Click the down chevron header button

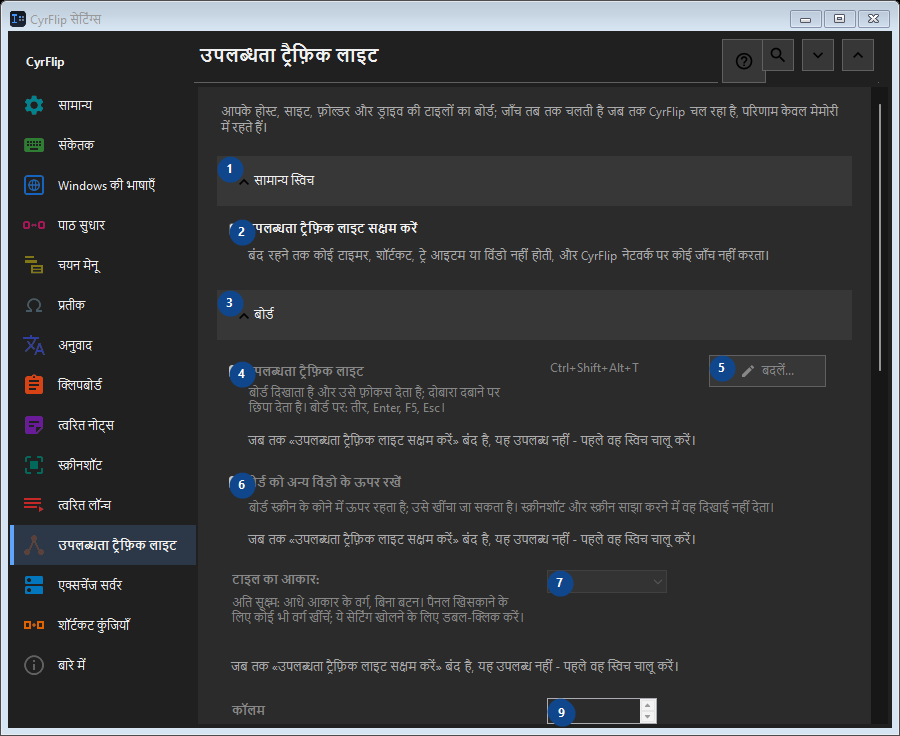(818, 55)
